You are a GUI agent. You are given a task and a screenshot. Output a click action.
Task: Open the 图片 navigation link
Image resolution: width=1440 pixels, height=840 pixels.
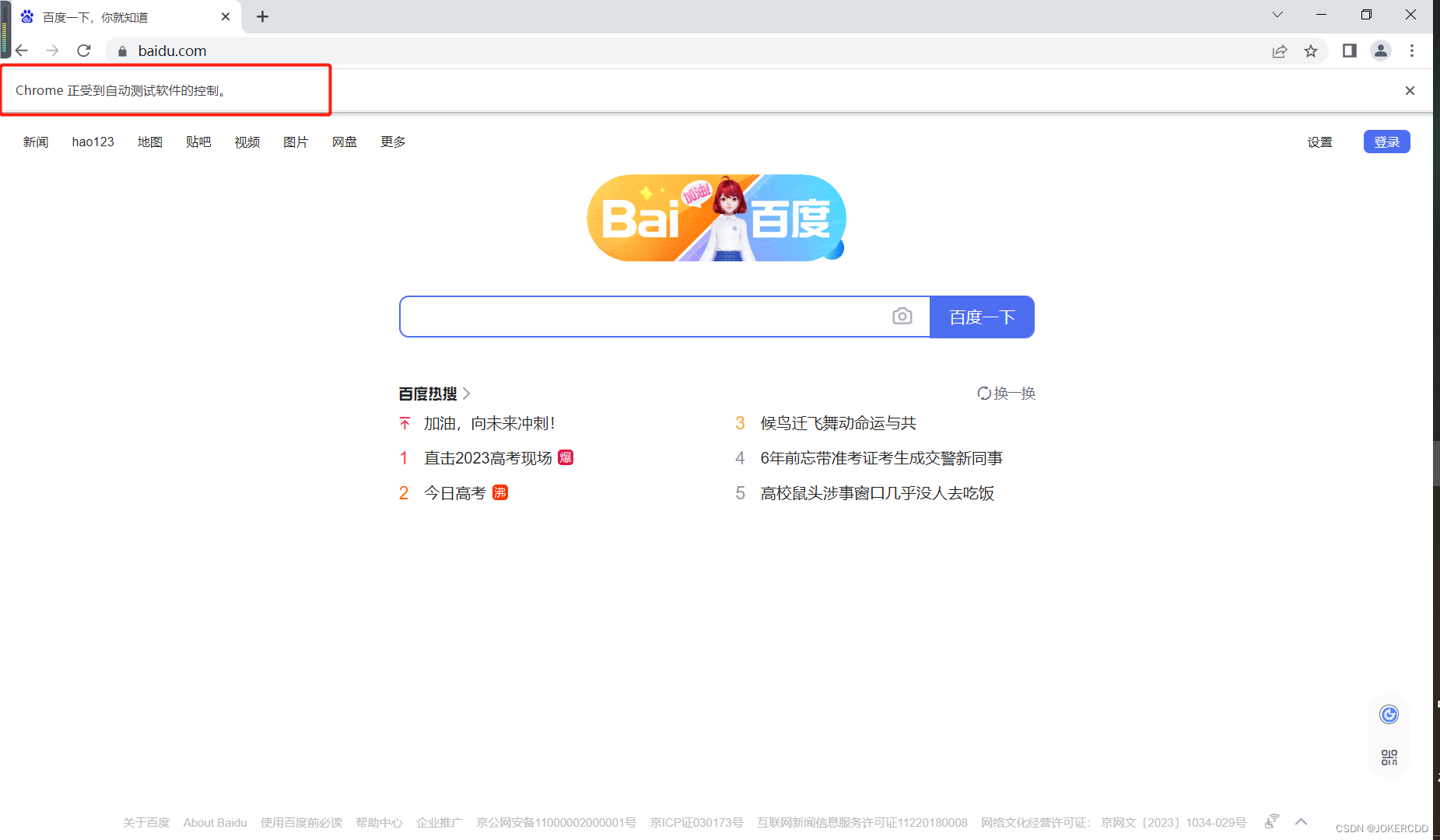tap(296, 142)
